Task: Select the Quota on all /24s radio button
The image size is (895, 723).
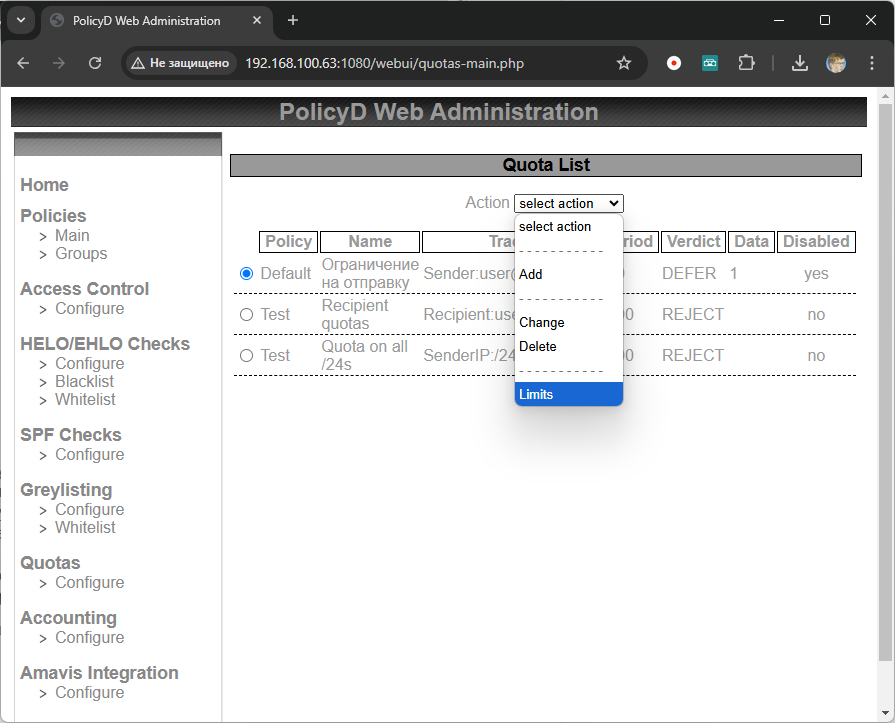Action: (247, 356)
